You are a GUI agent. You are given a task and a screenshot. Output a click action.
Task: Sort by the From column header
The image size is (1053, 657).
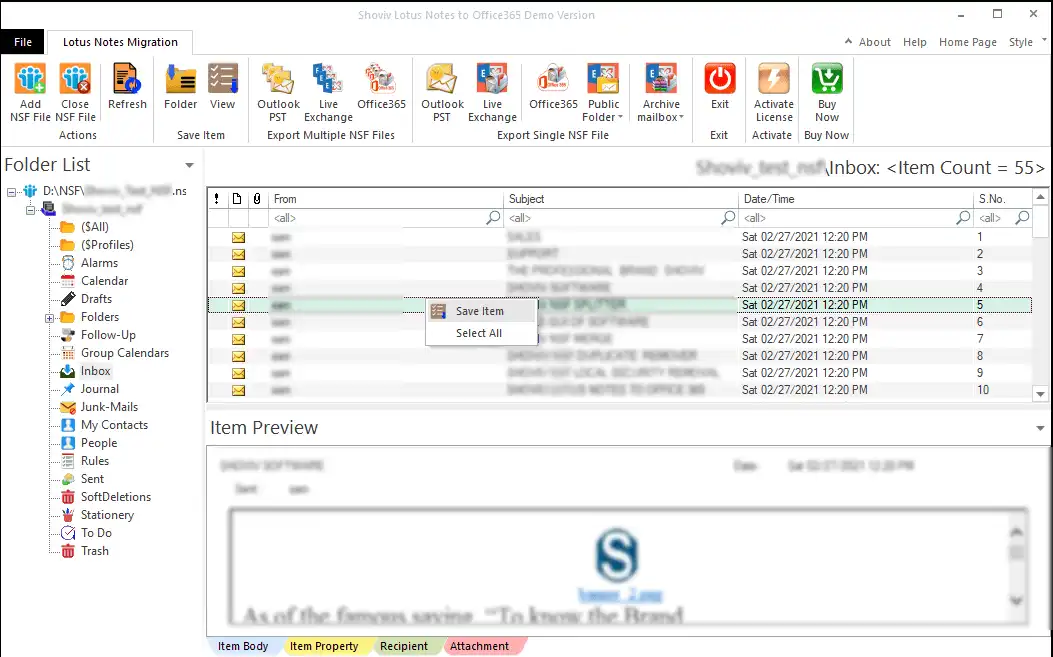click(x=386, y=199)
